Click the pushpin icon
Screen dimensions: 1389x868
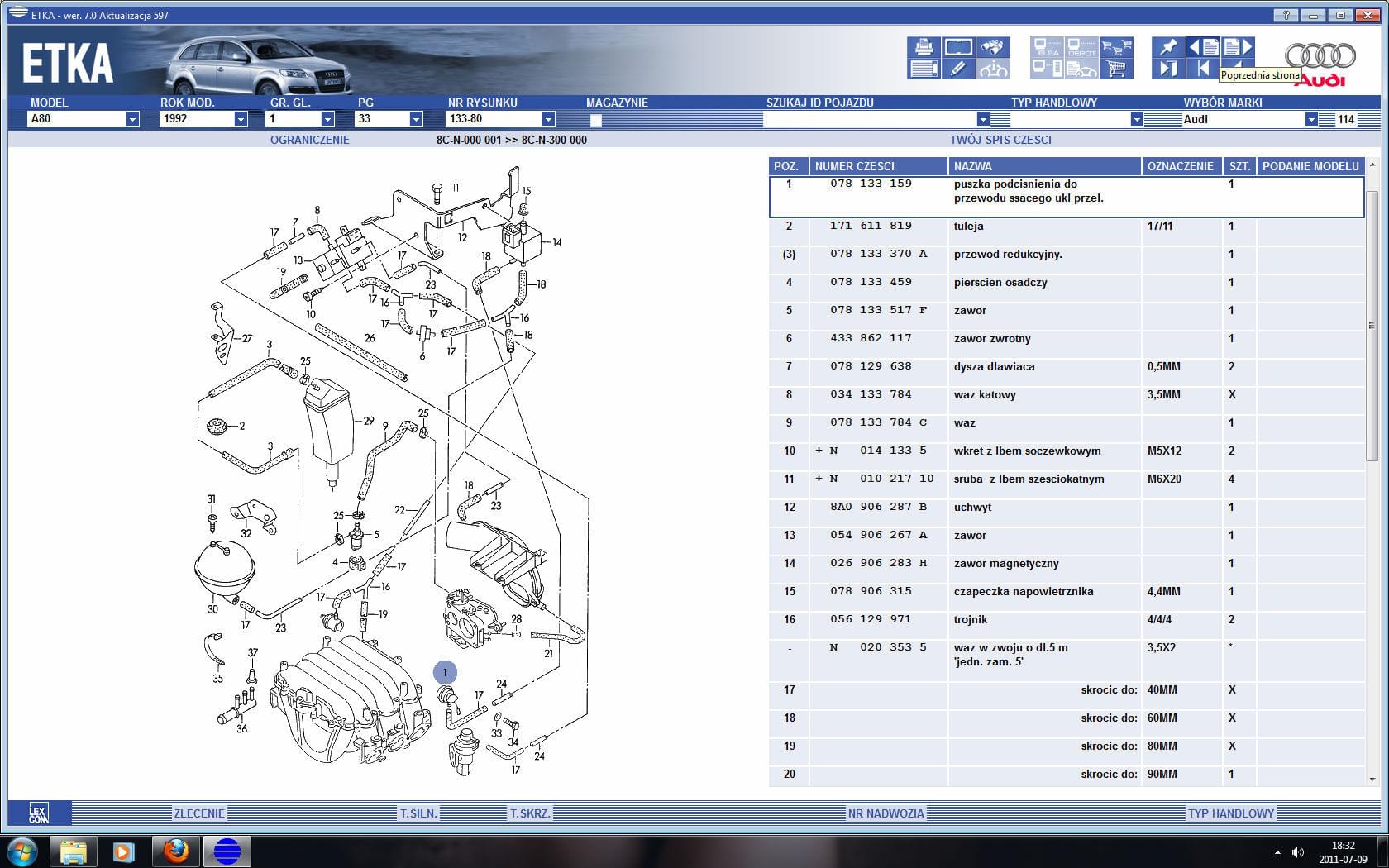coord(1168,47)
